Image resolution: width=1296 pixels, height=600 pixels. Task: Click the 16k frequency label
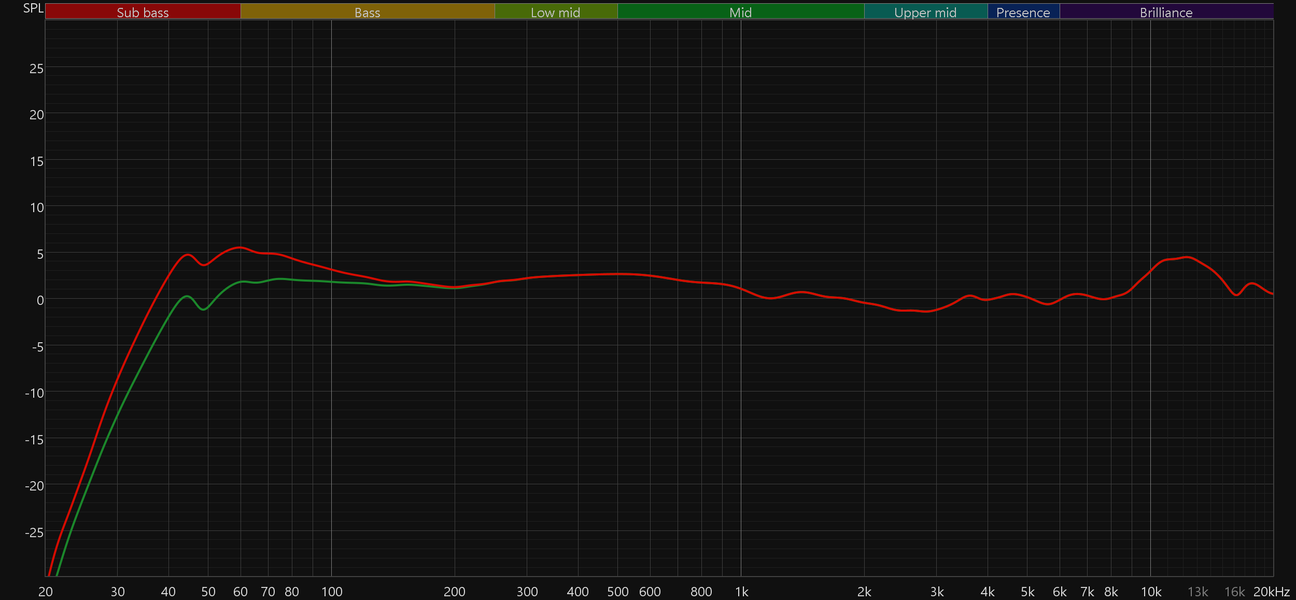tap(1235, 591)
